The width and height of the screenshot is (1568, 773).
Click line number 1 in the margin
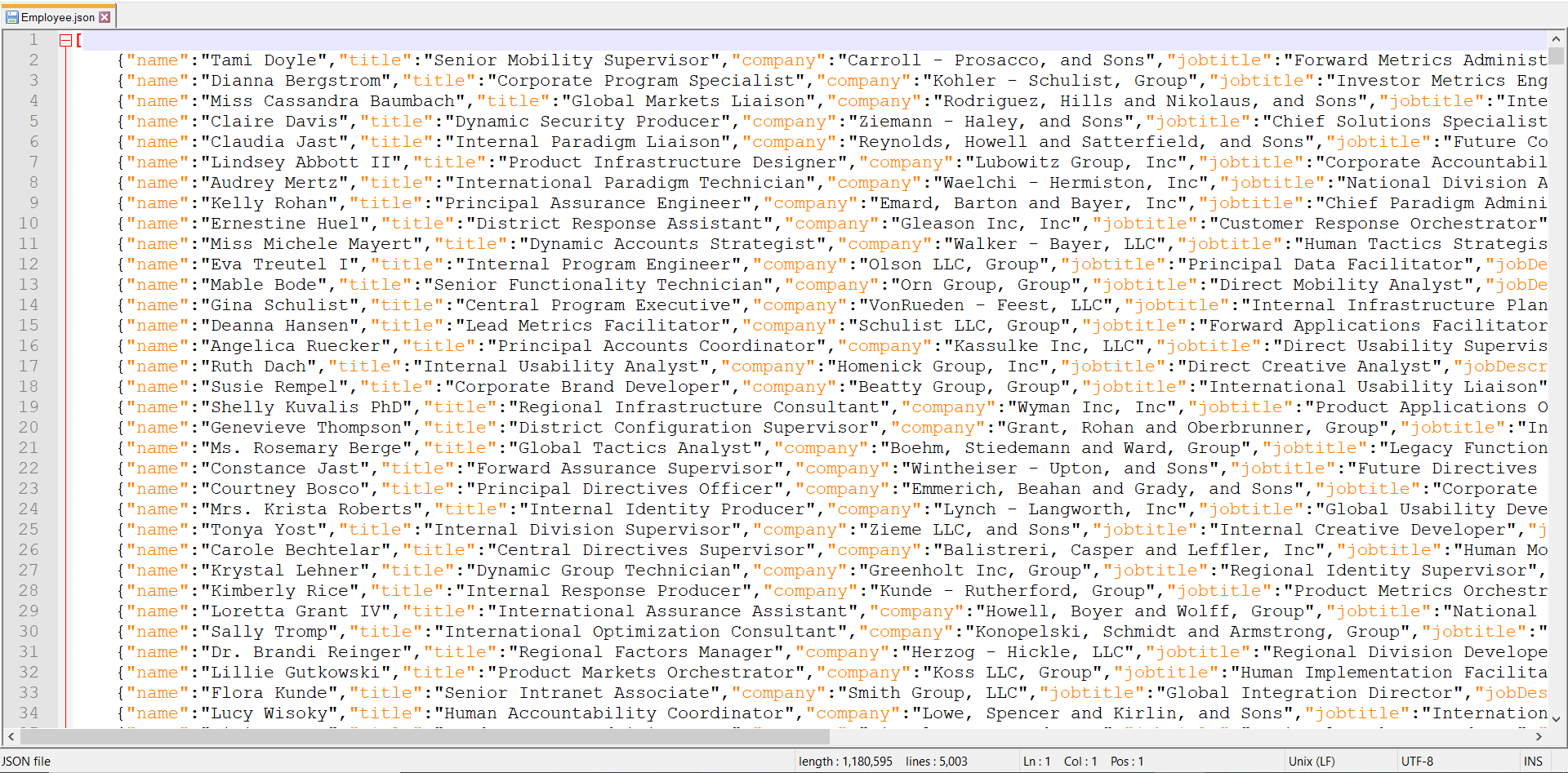click(x=34, y=39)
